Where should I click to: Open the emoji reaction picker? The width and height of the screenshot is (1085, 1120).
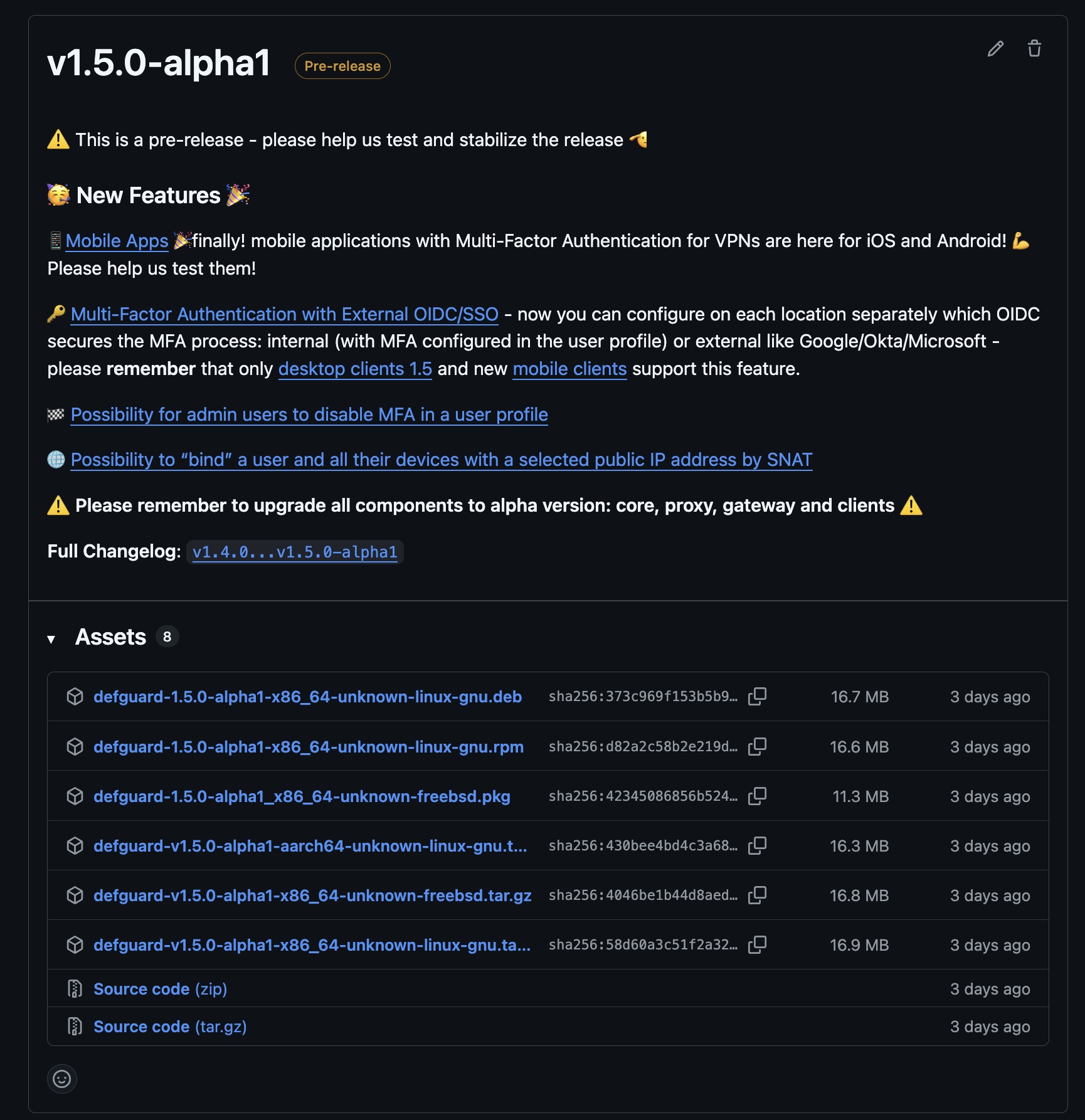61,1079
